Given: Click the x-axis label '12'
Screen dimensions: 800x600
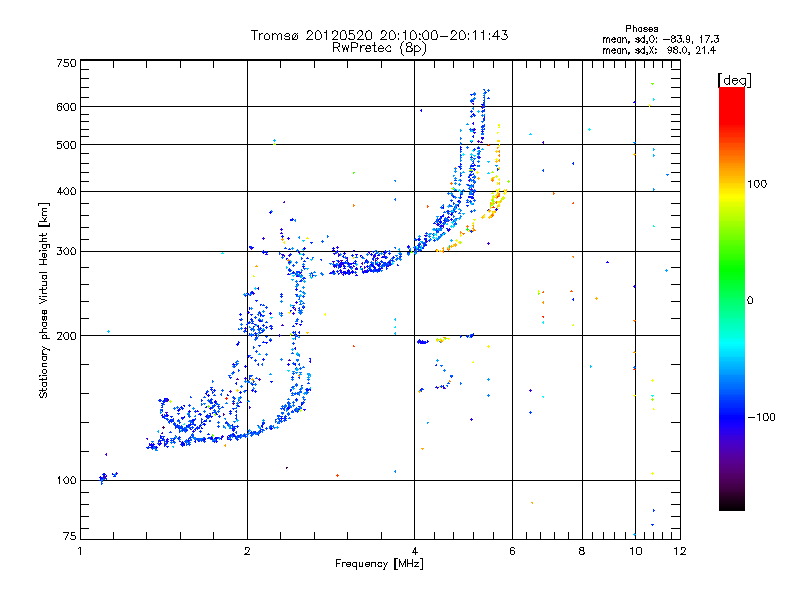Looking at the screenshot, I should 680,551.
